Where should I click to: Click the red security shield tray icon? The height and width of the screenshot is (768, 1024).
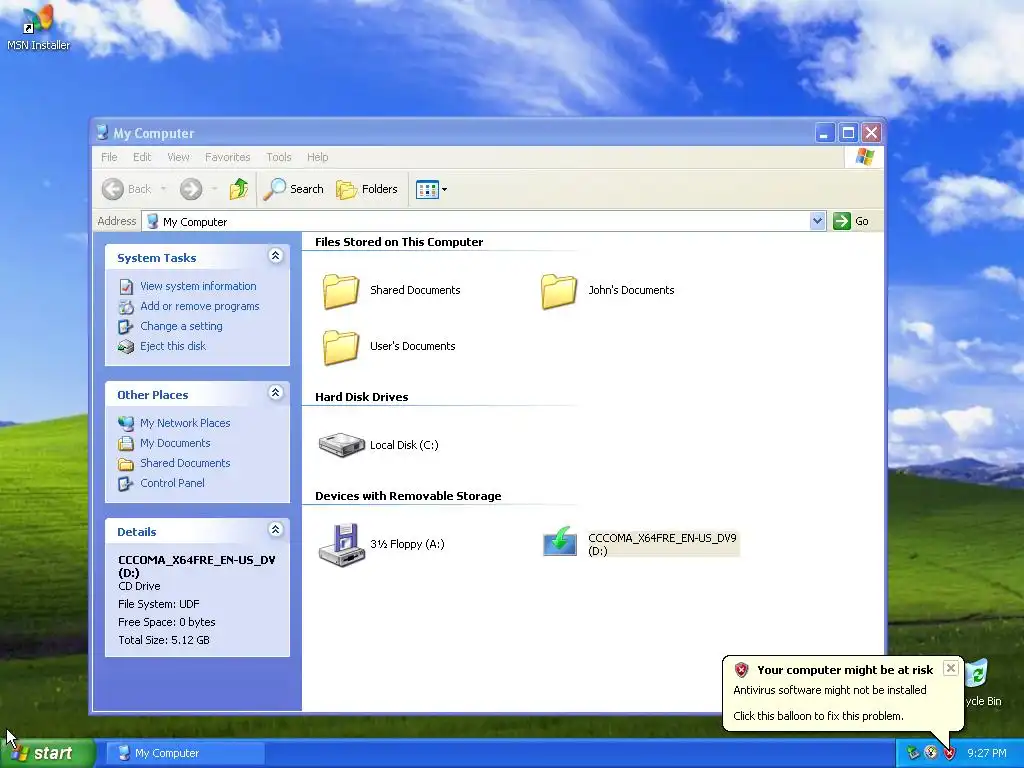point(950,753)
